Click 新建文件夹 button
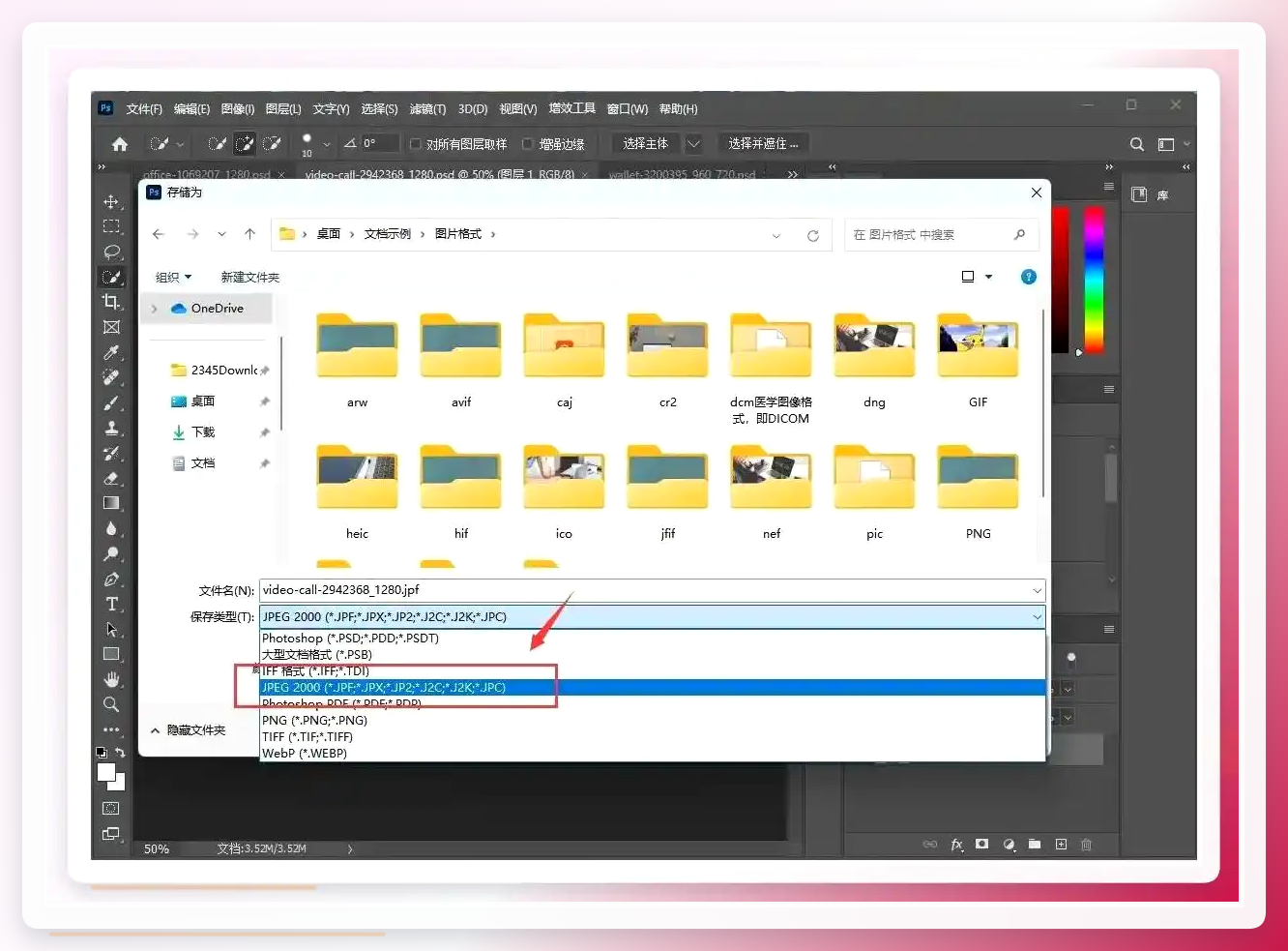The width and height of the screenshot is (1288, 951). (249, 278)
